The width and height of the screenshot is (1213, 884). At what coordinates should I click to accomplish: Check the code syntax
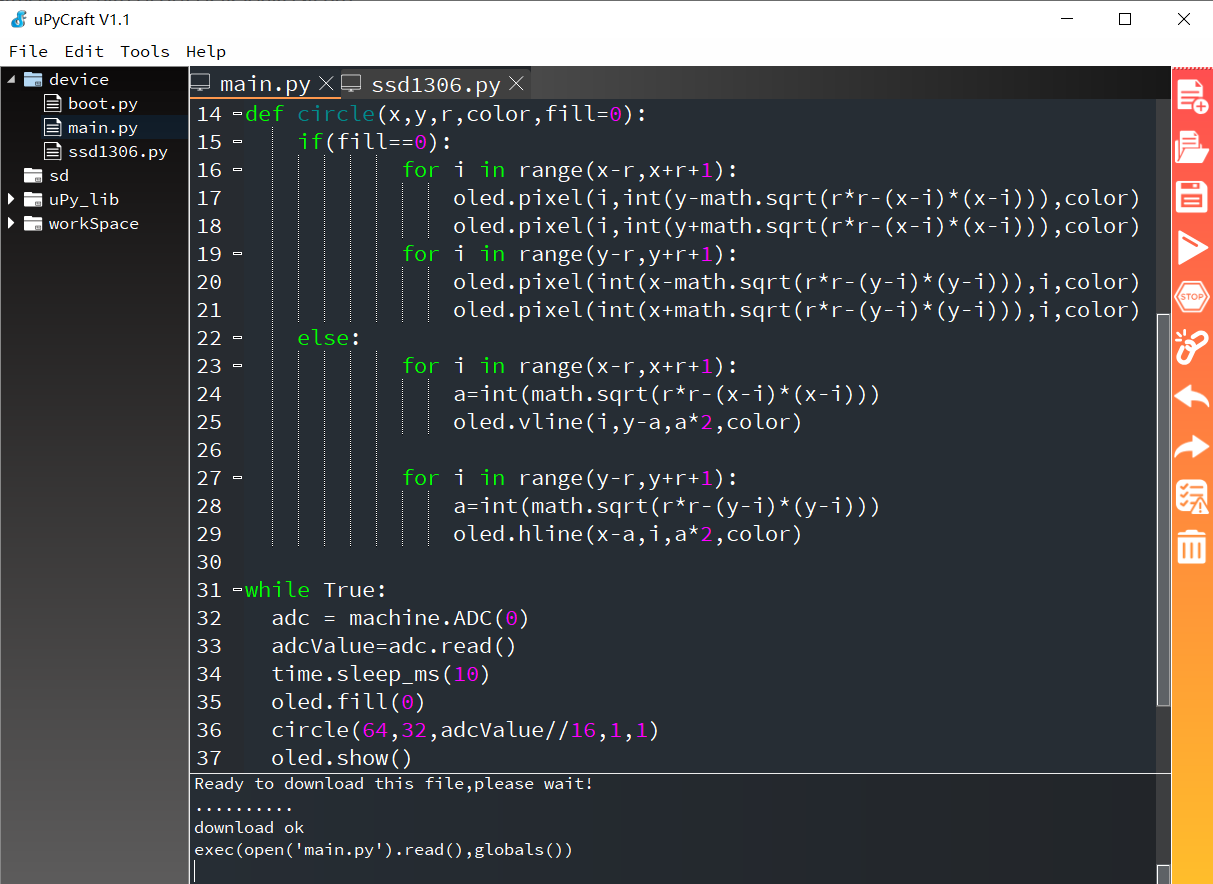[1191, 497]
